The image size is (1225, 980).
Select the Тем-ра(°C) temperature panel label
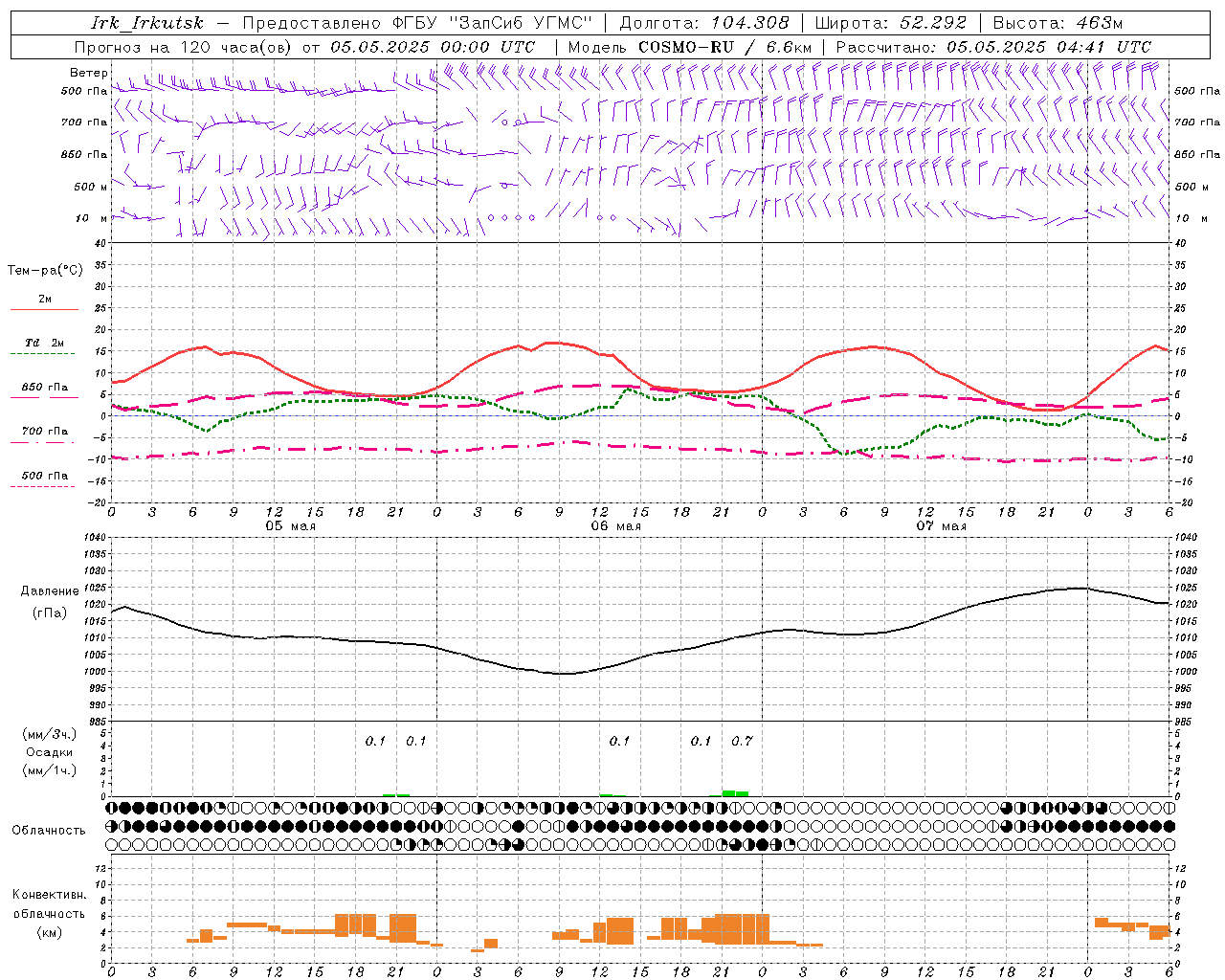pos(45,271)
